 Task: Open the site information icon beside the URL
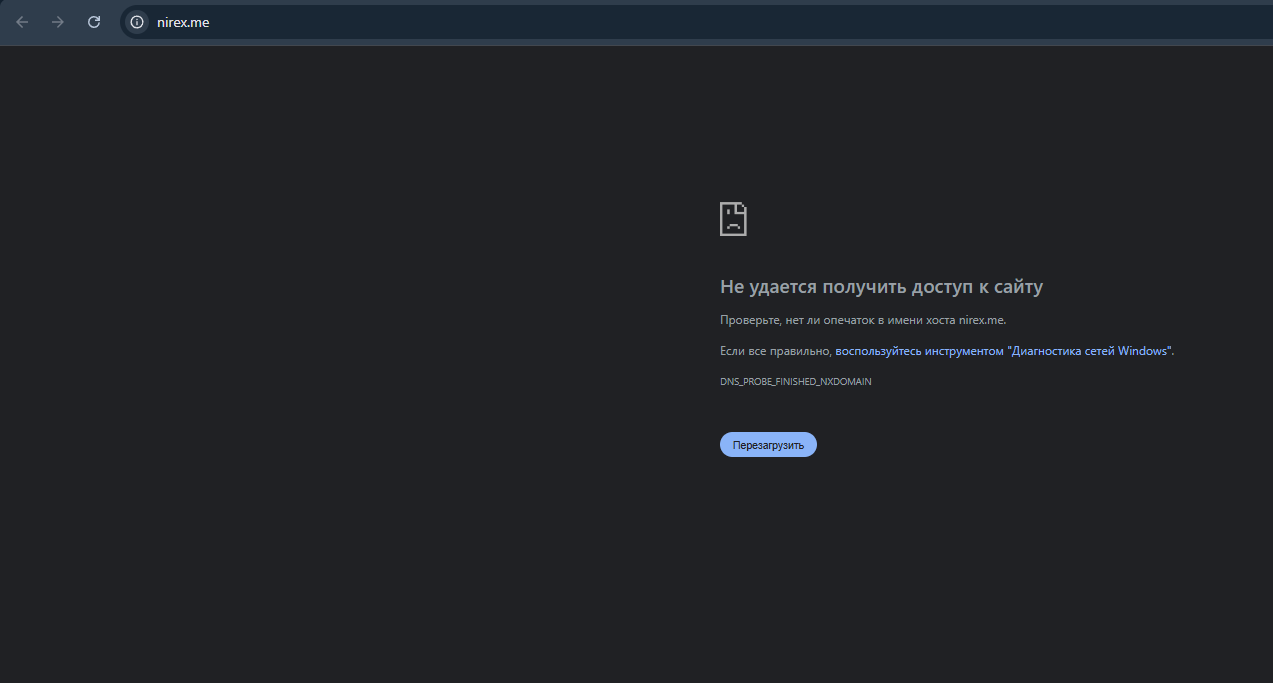[137, 22]
